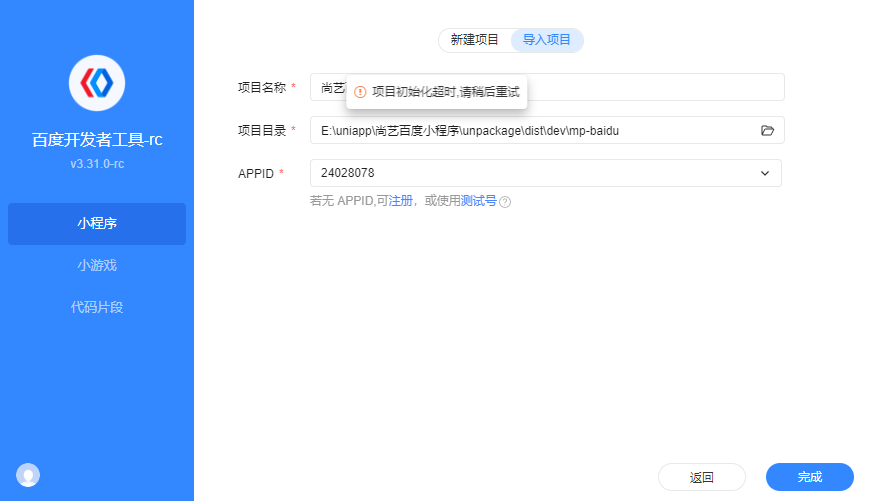Click the user avatar icon
This screenshot has width=874, height=501.
tap(28, 475)
